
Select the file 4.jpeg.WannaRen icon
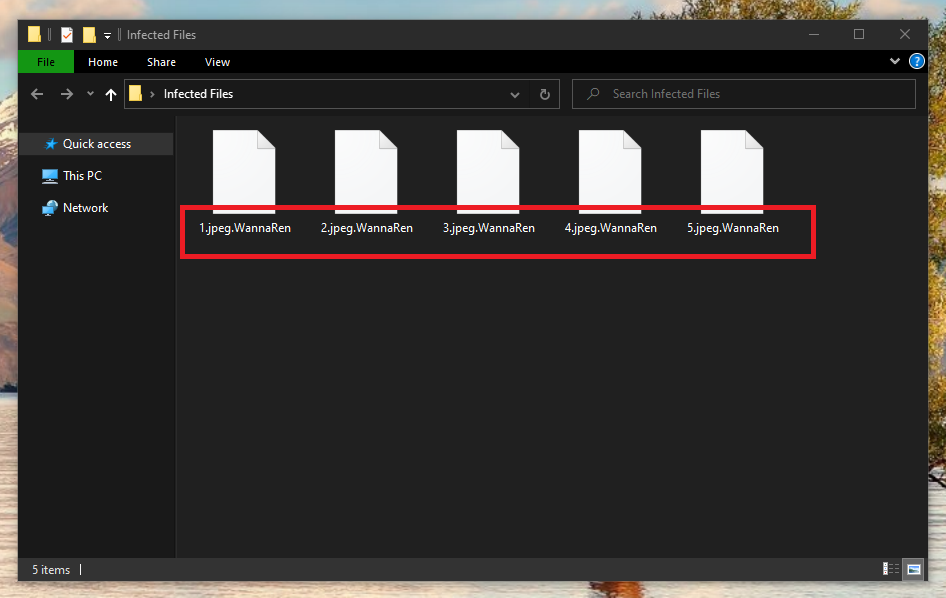[609, 171]
